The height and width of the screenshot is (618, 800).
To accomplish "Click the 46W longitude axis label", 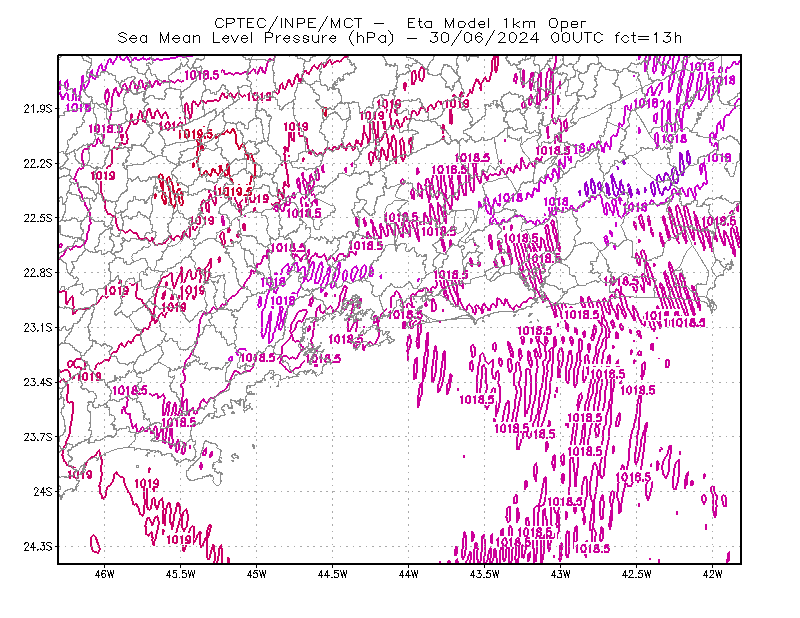I will coord(105,574).
